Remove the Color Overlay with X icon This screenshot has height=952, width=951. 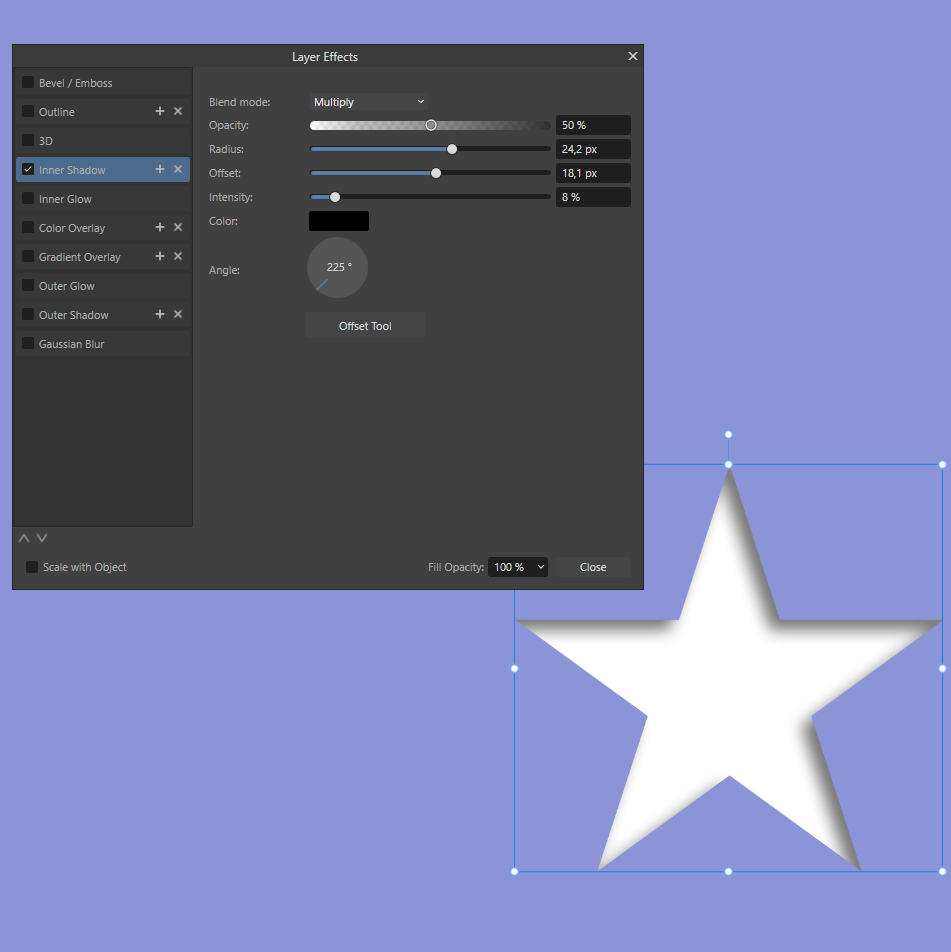pos(178,227)
